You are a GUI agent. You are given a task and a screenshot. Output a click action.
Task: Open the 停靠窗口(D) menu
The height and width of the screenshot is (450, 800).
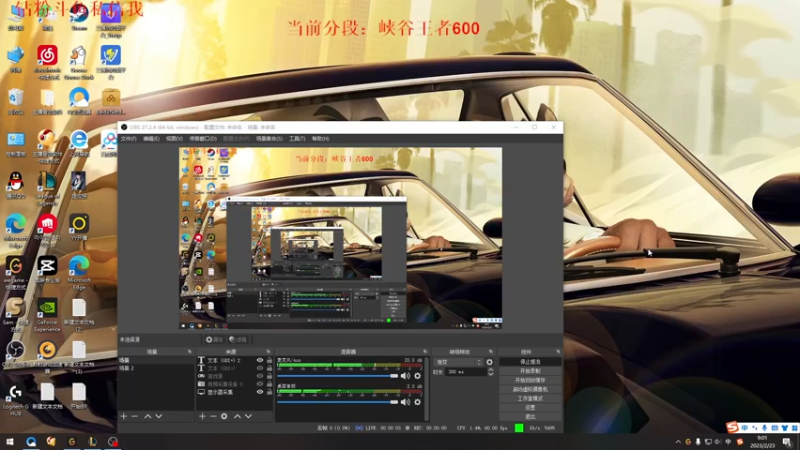(x=203, y=139)
